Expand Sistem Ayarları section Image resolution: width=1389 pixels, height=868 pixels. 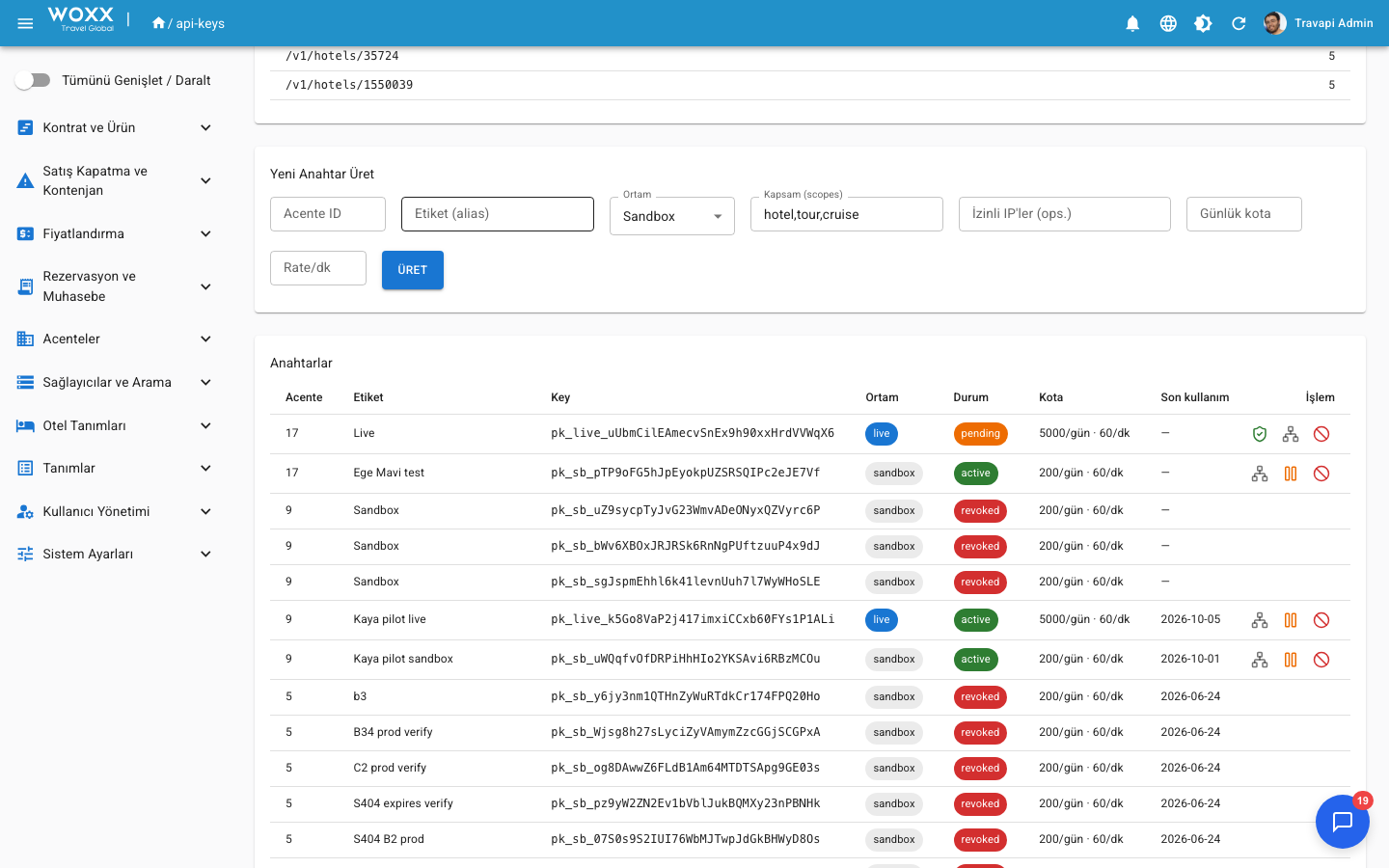116,554
